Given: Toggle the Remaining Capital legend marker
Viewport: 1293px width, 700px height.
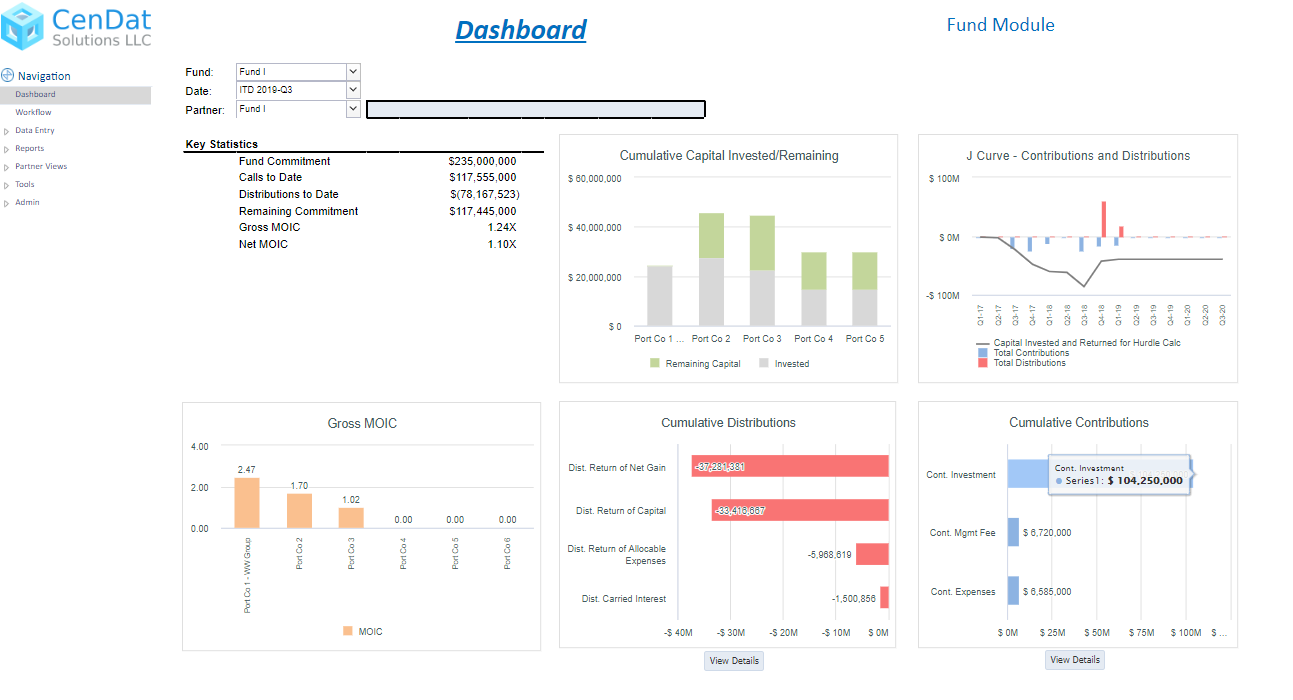Looking at the screenshot, I should (655, 364).
